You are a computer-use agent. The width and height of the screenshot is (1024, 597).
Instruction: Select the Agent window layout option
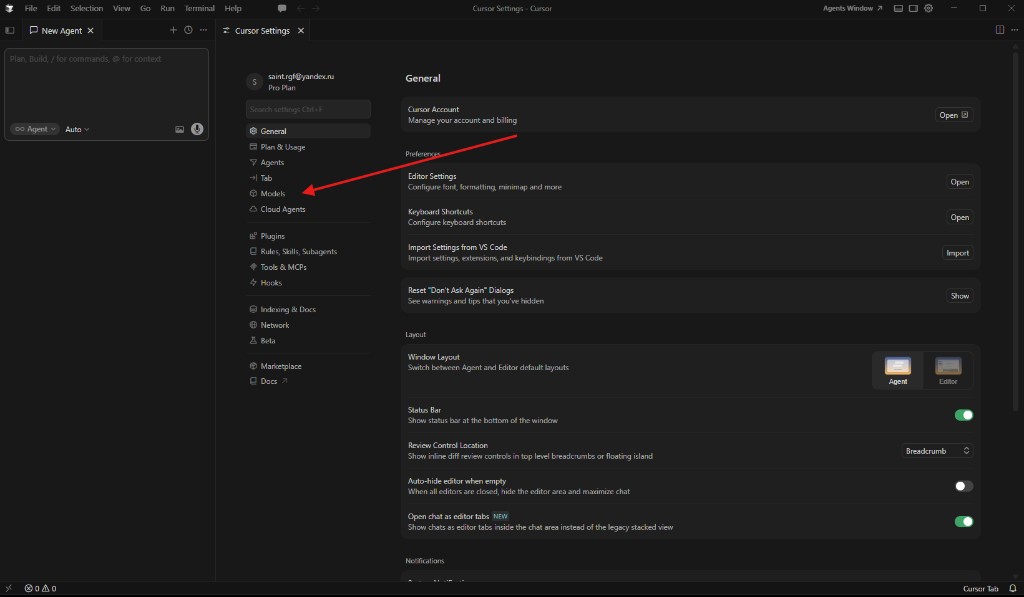click(x=897, y=370)
